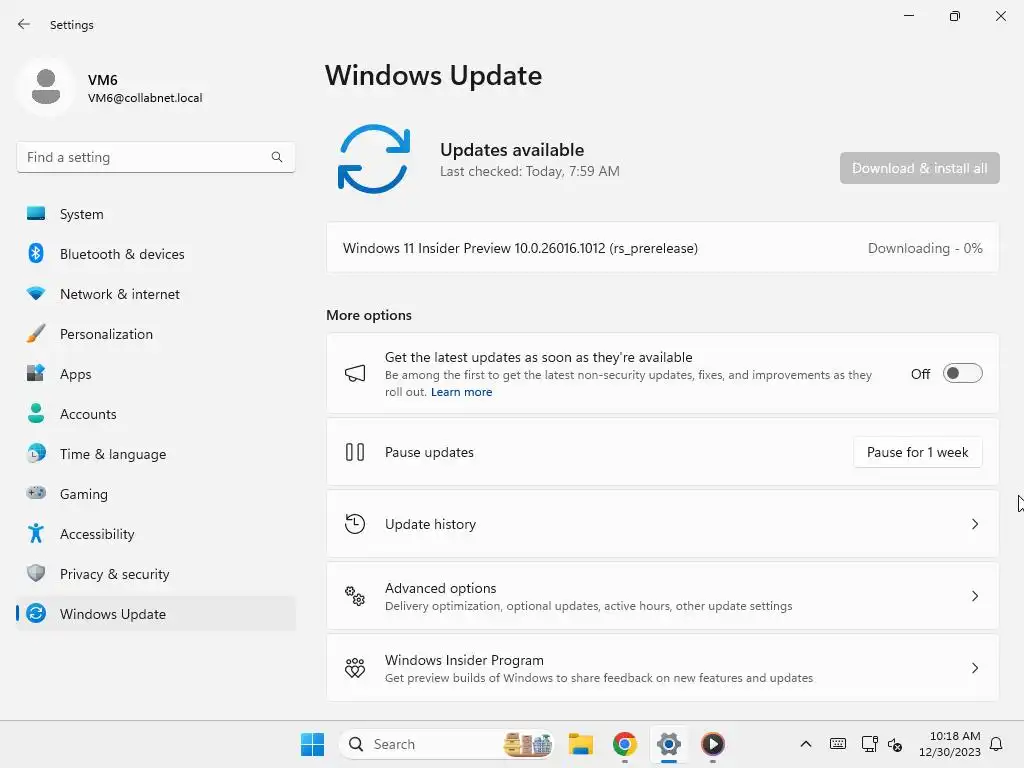This screenshot has width=1024, height=768.
Task: Click the Windows Insider Program title
Action: point(464,660)
